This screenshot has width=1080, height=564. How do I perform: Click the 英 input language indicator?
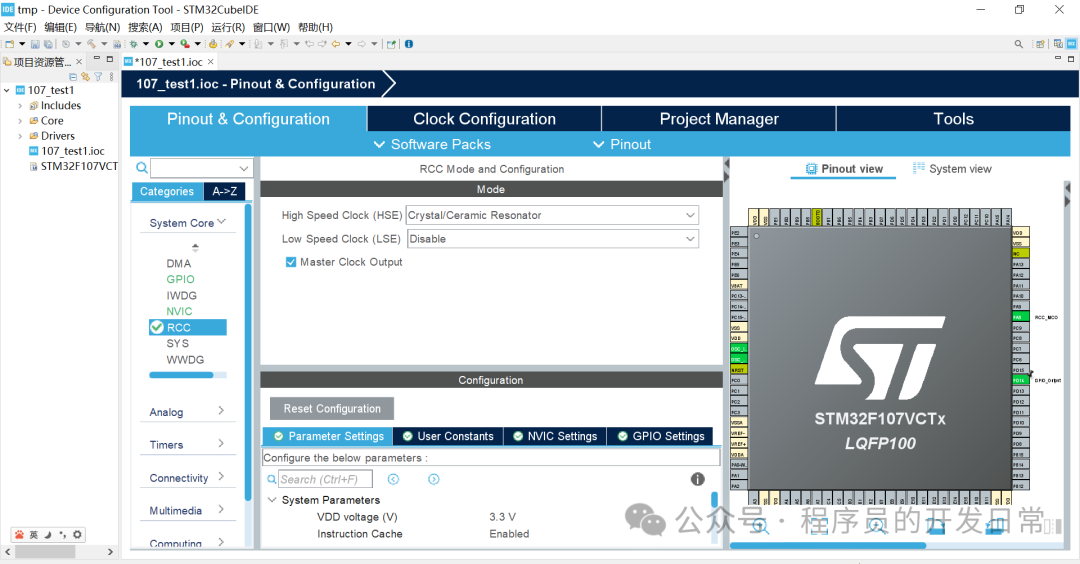(x=34, y=534)
